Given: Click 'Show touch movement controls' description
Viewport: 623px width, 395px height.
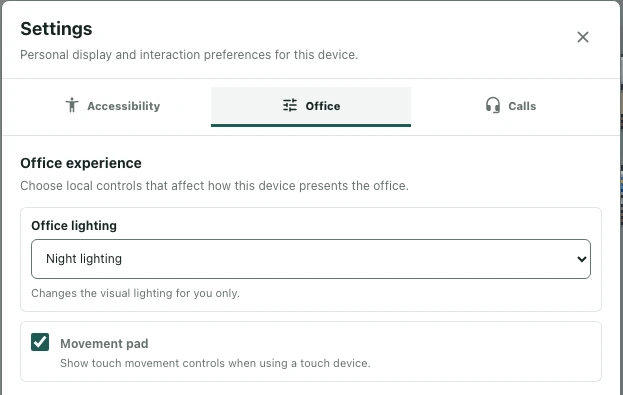Looking at the screenshot, I should pyautogui.click(x=215, y=363).
